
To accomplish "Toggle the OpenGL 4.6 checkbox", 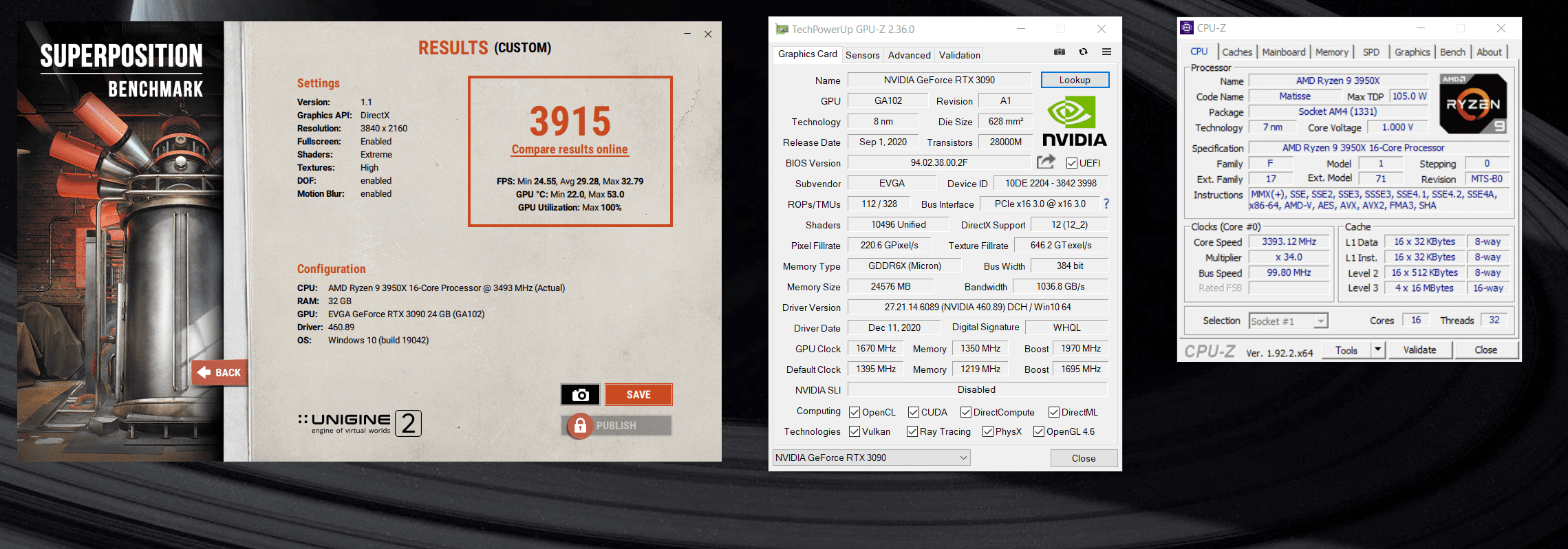I will [1039, 431].
